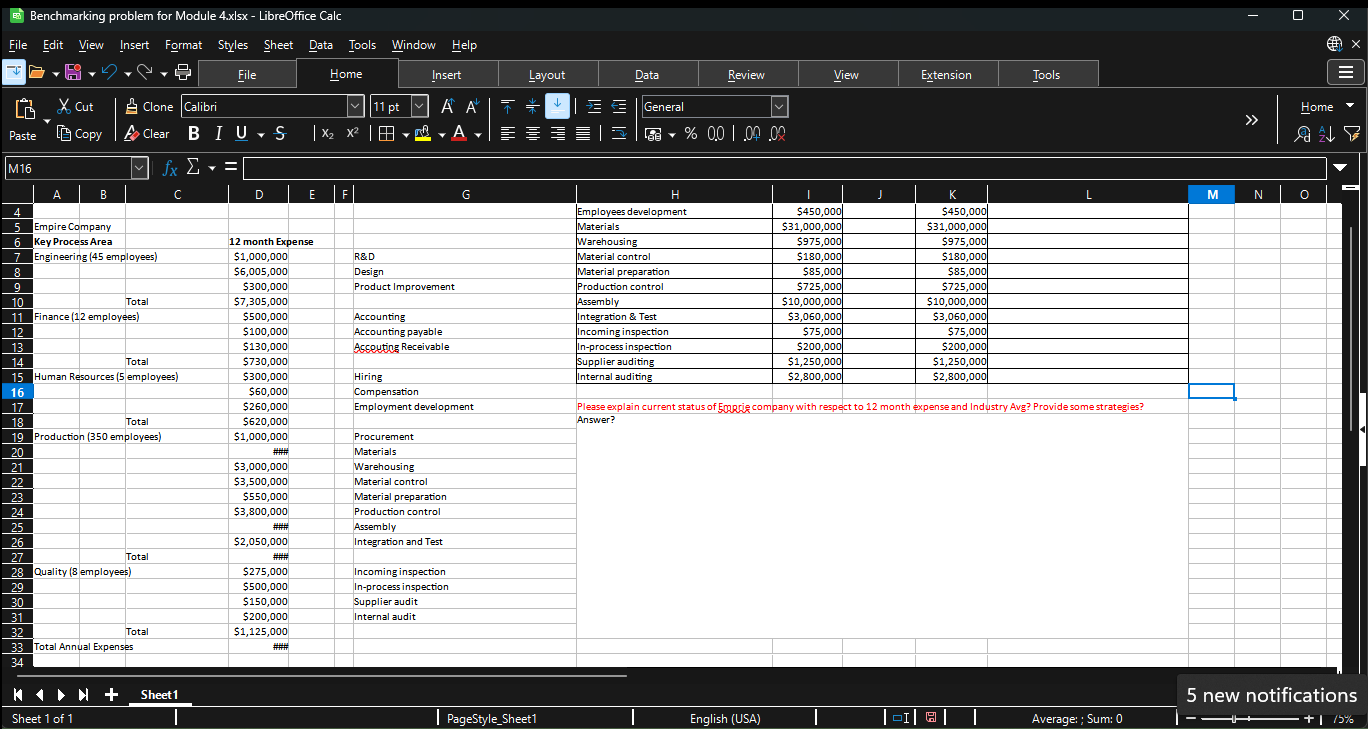Click the Clone formatting button
The height and width of the screenshot is (729, 1368).
[x=149, y=107]
